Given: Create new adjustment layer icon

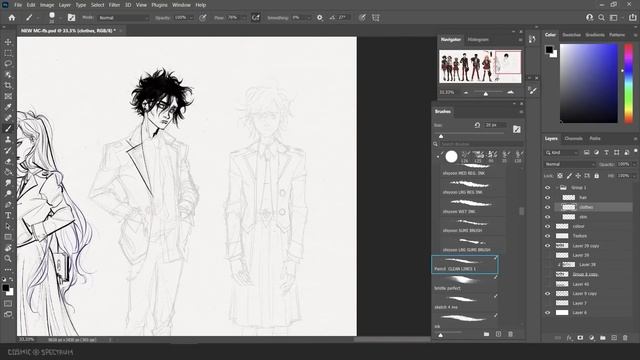Looking at the screenshot, I should [591, 338].
